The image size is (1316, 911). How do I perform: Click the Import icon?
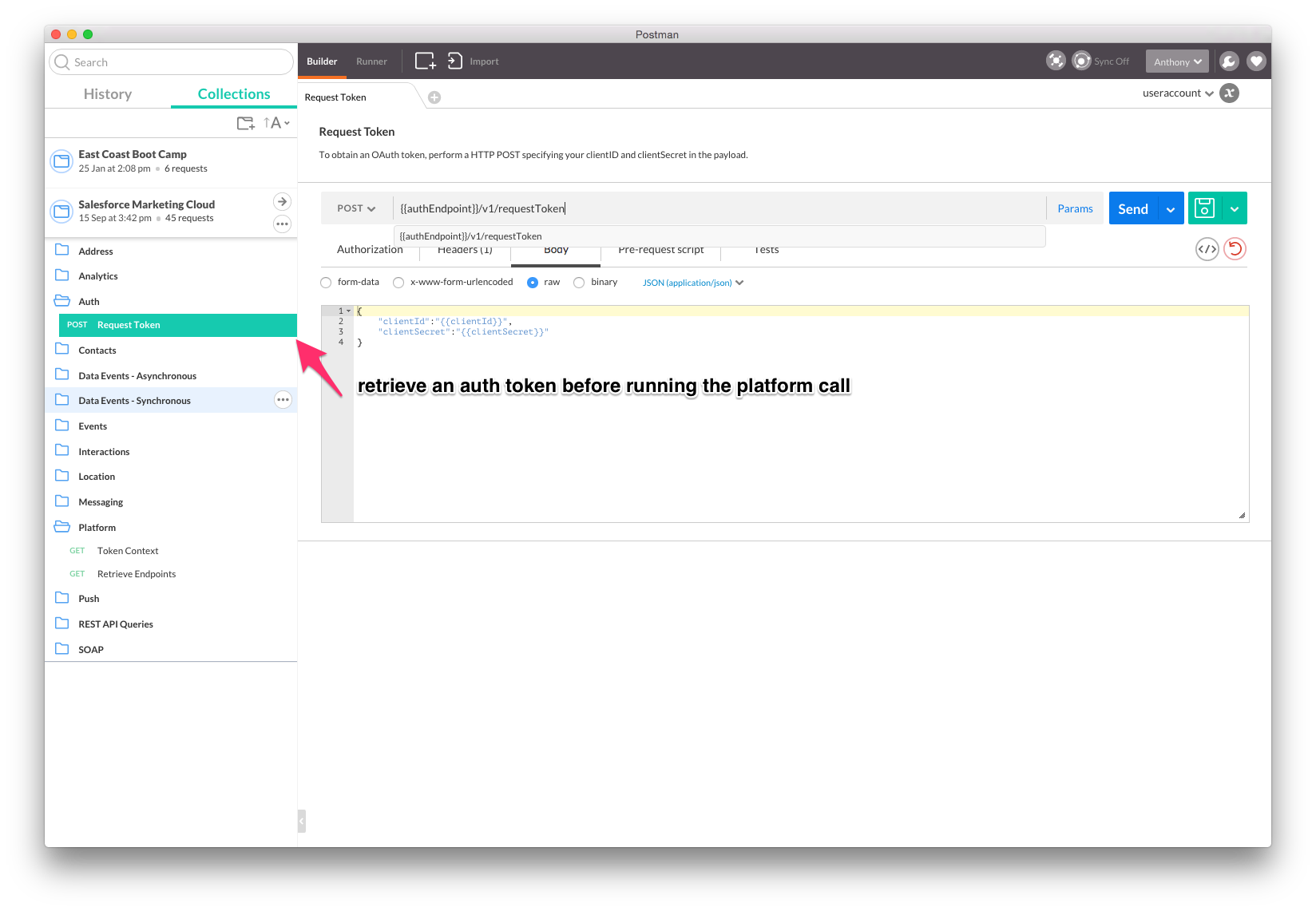[x=454, y=61]
